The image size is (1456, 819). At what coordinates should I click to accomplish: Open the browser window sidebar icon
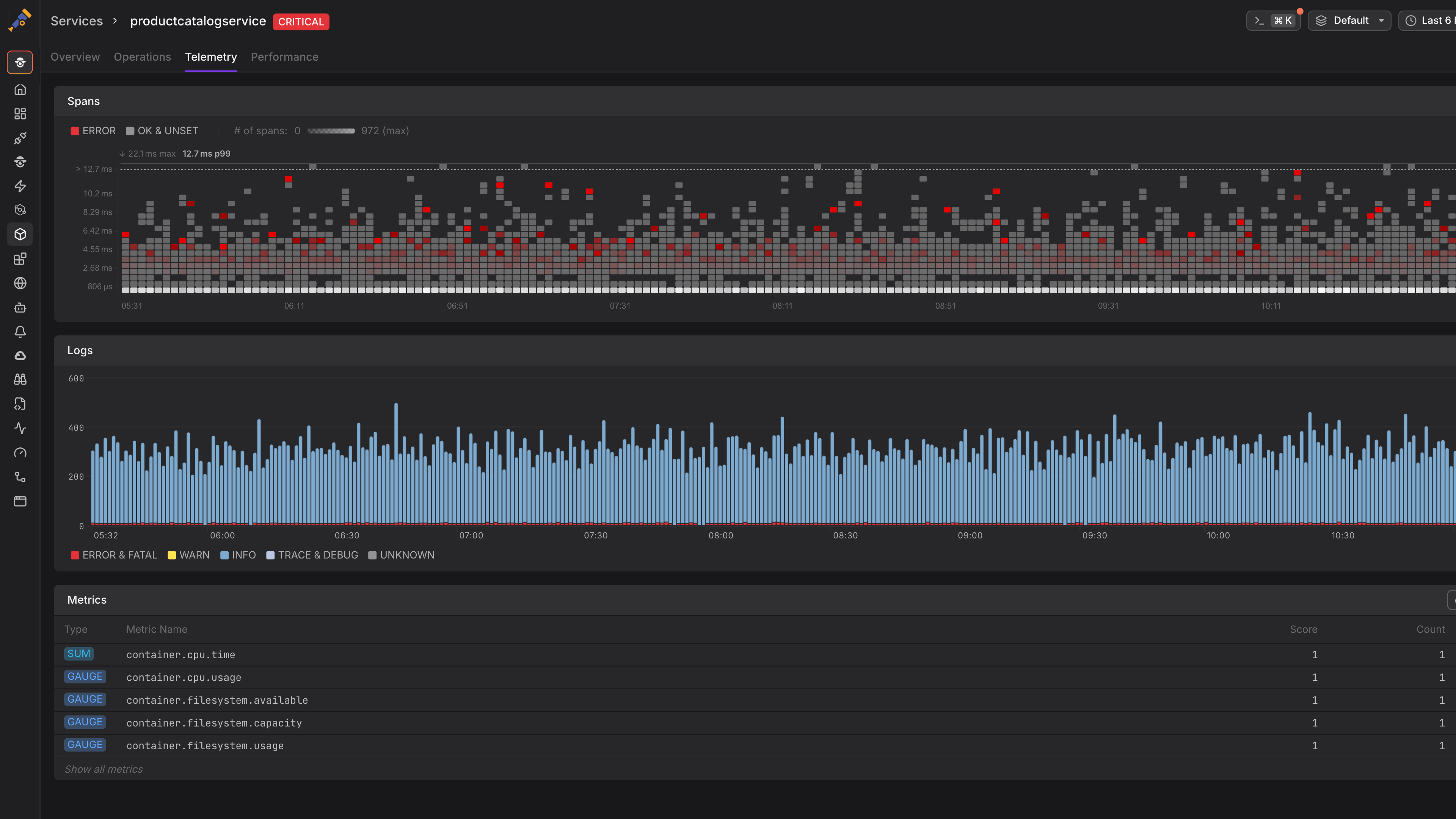[x=20, y=501]
